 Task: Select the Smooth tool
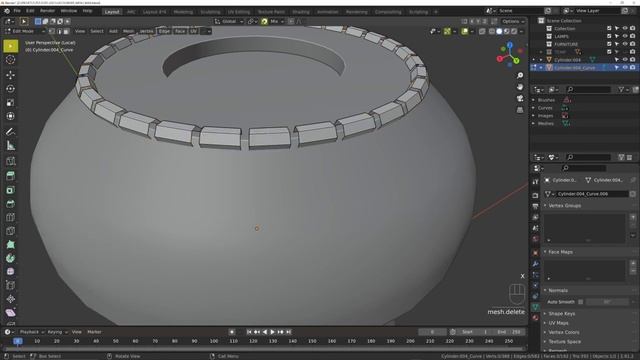[11, 271]
